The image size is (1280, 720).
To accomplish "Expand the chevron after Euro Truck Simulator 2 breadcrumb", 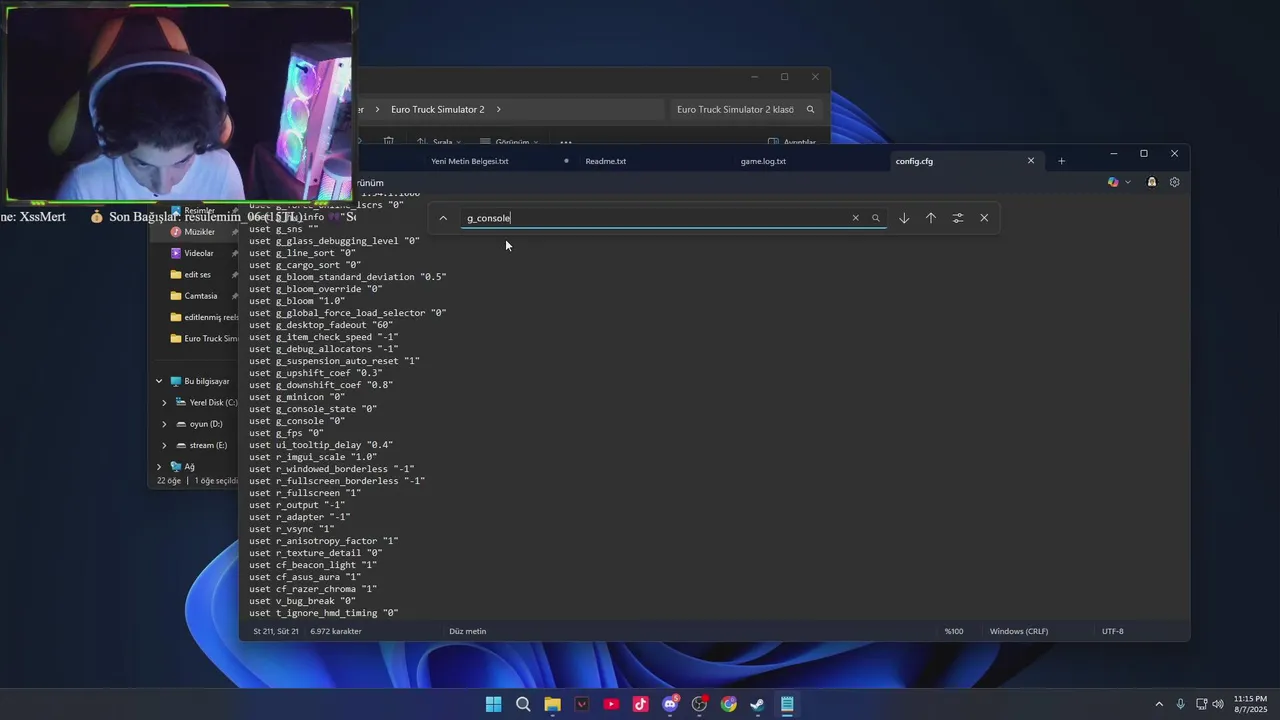I will (x=498, y=109).
